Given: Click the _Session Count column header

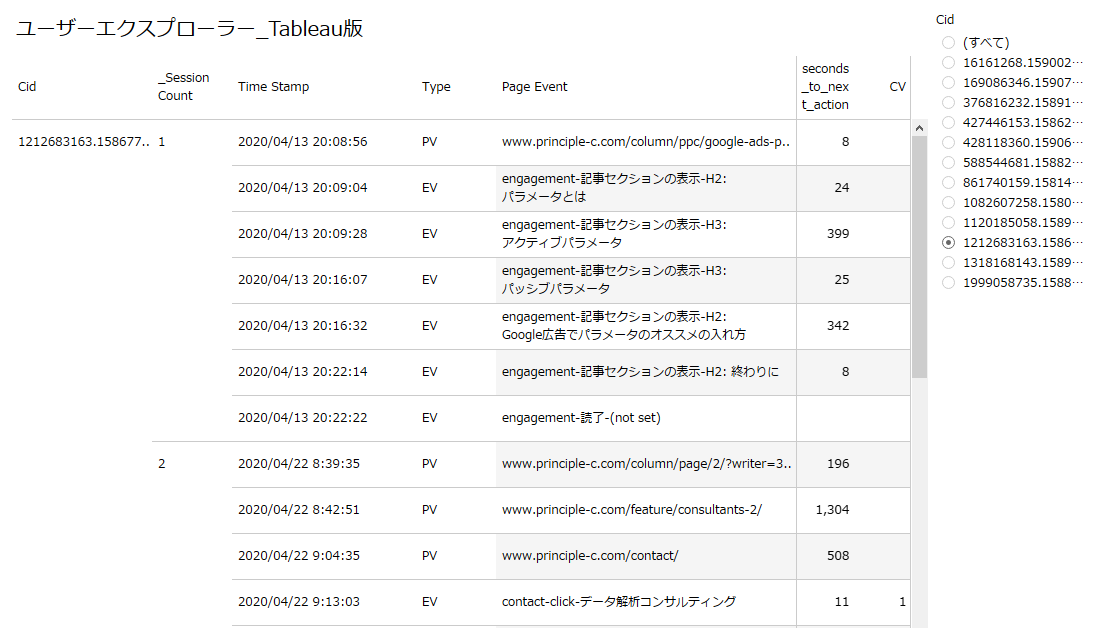Looking at the screenshot, I should [x=183, y=87].
